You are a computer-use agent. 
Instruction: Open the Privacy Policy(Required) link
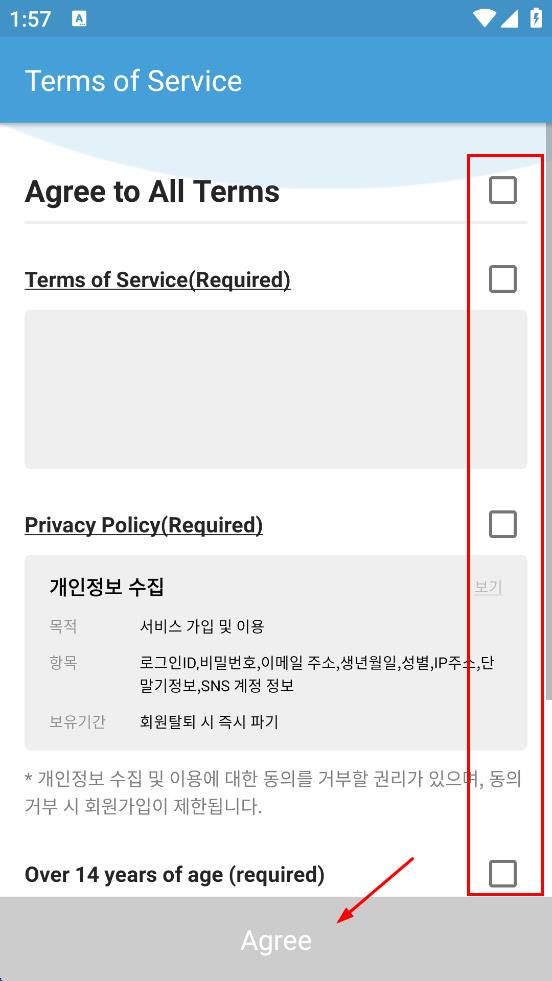point(143,525)
